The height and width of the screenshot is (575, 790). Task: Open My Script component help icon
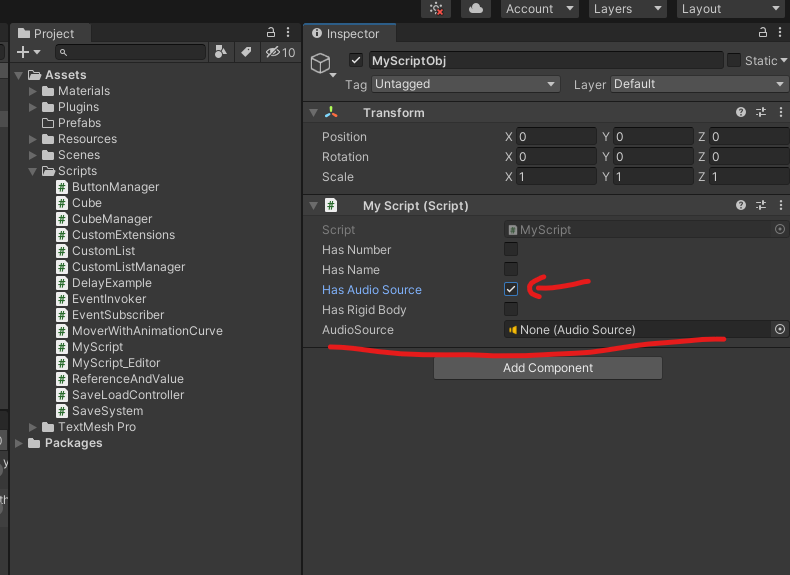741,205
